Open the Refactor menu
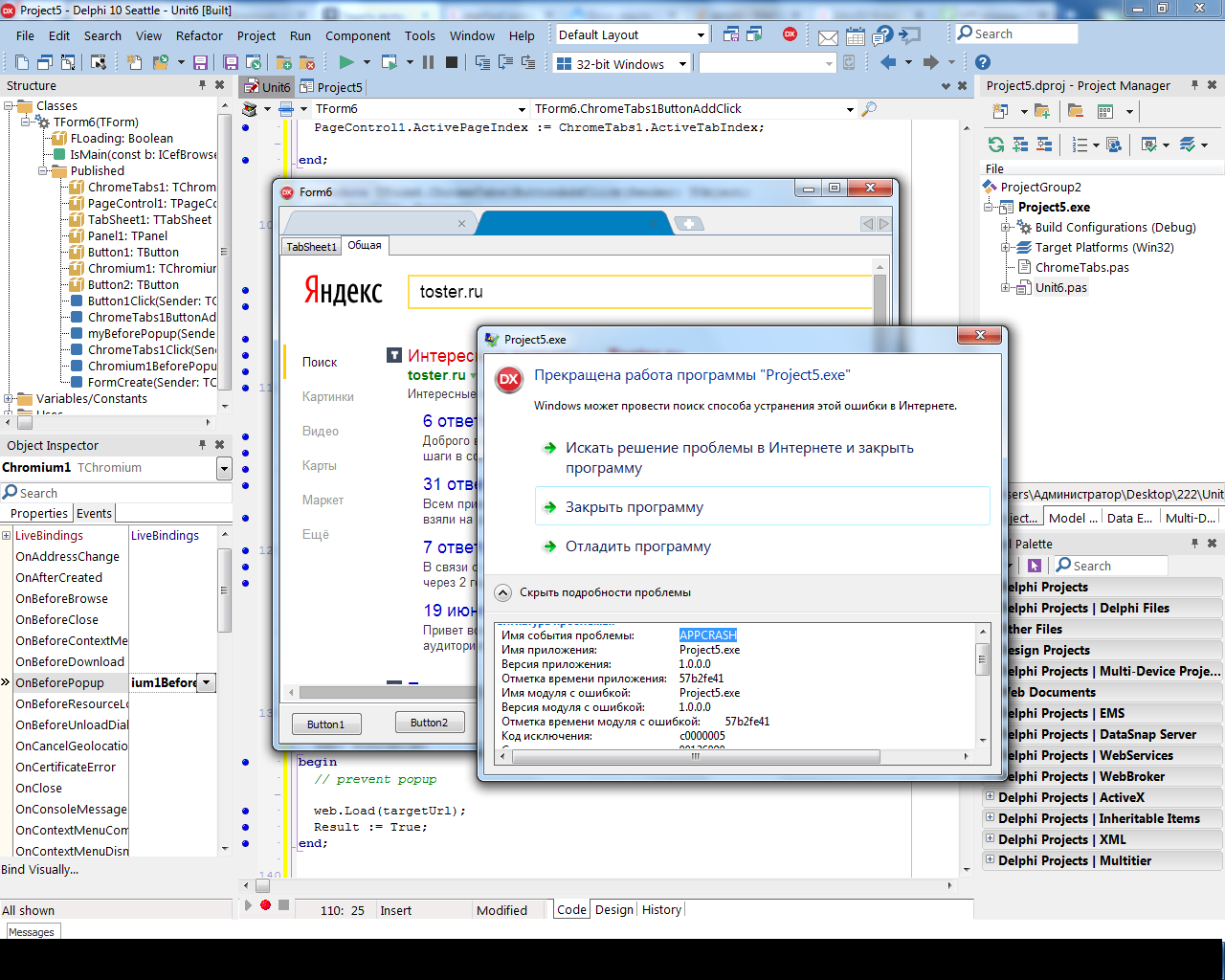The image size is (1225, 980). pos(199,35)
